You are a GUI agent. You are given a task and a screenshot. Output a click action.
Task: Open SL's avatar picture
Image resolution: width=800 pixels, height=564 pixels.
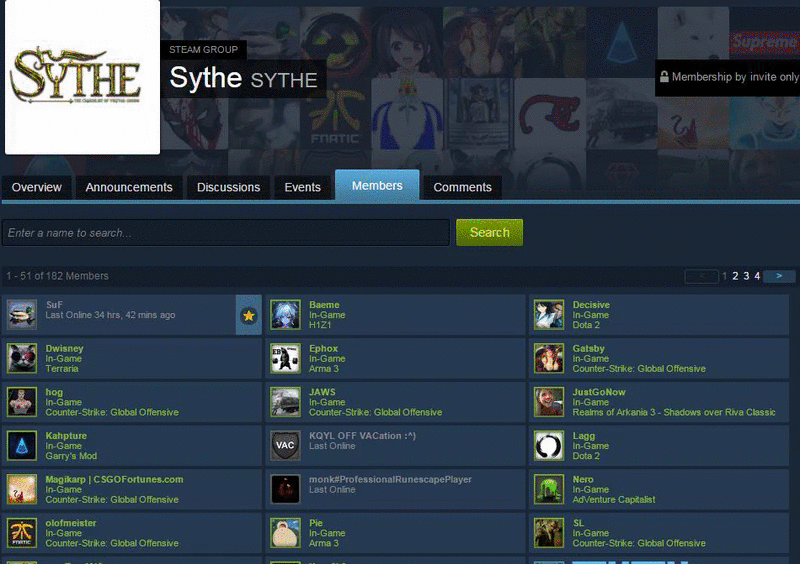tap(549, 533)
